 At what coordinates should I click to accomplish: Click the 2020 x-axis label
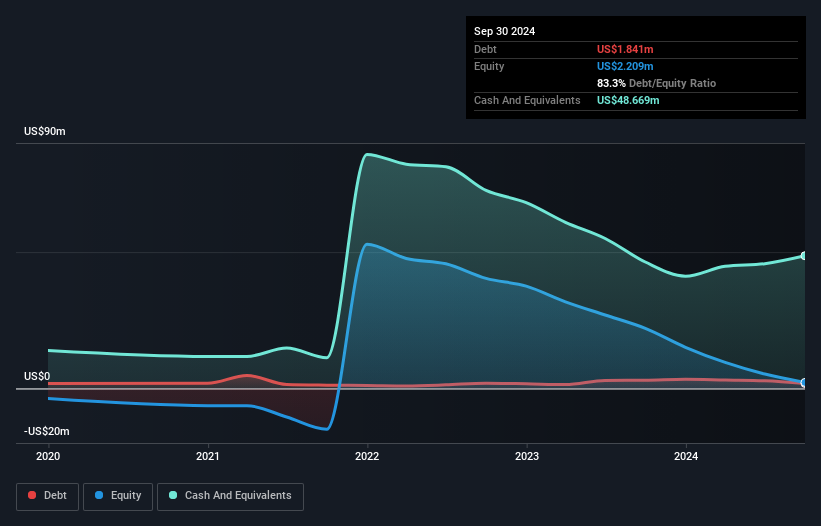pyautogui.click(x=48, y=456)
